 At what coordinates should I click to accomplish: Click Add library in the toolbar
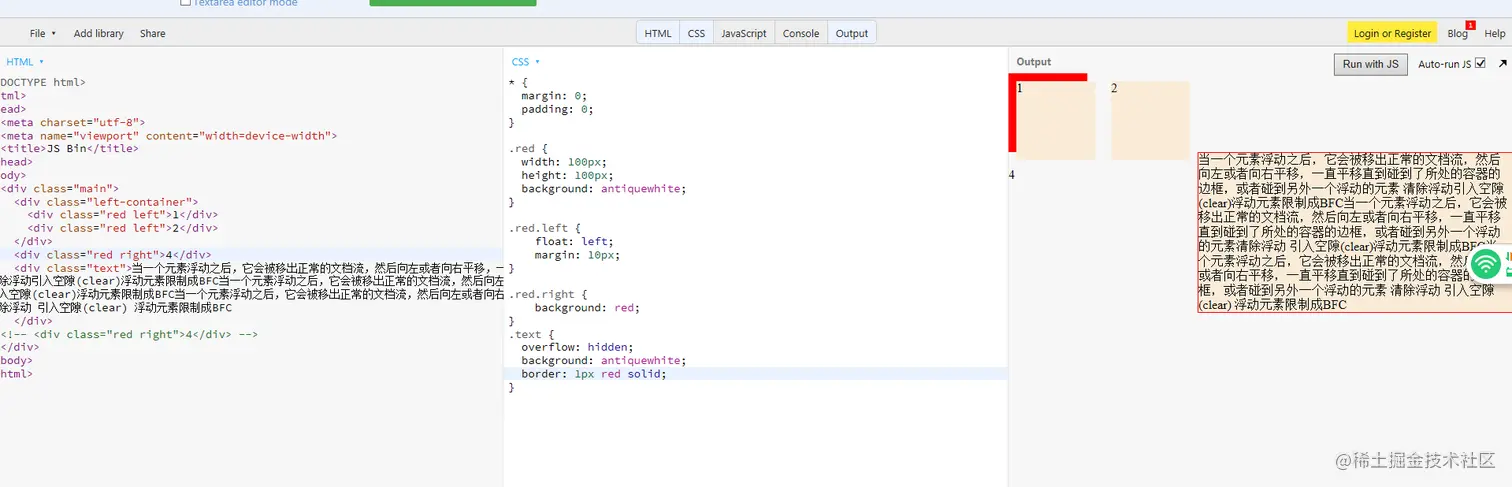(98, 33)
